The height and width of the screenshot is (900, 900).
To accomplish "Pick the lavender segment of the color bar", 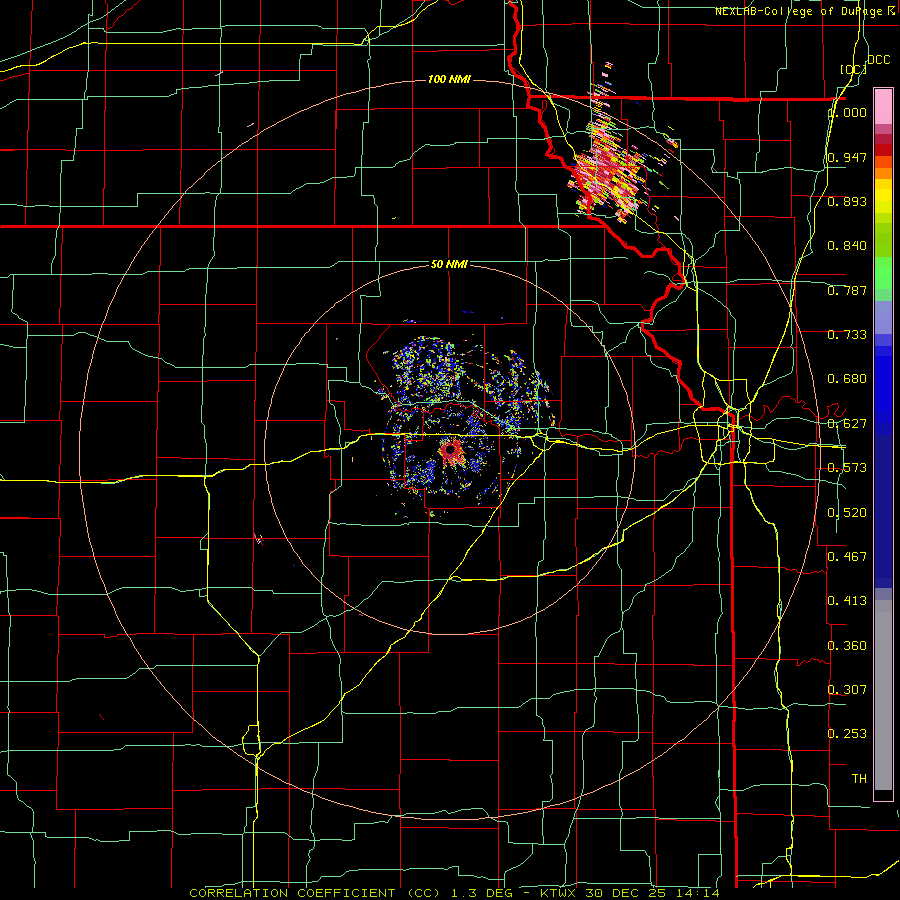I will click(883, 317).
